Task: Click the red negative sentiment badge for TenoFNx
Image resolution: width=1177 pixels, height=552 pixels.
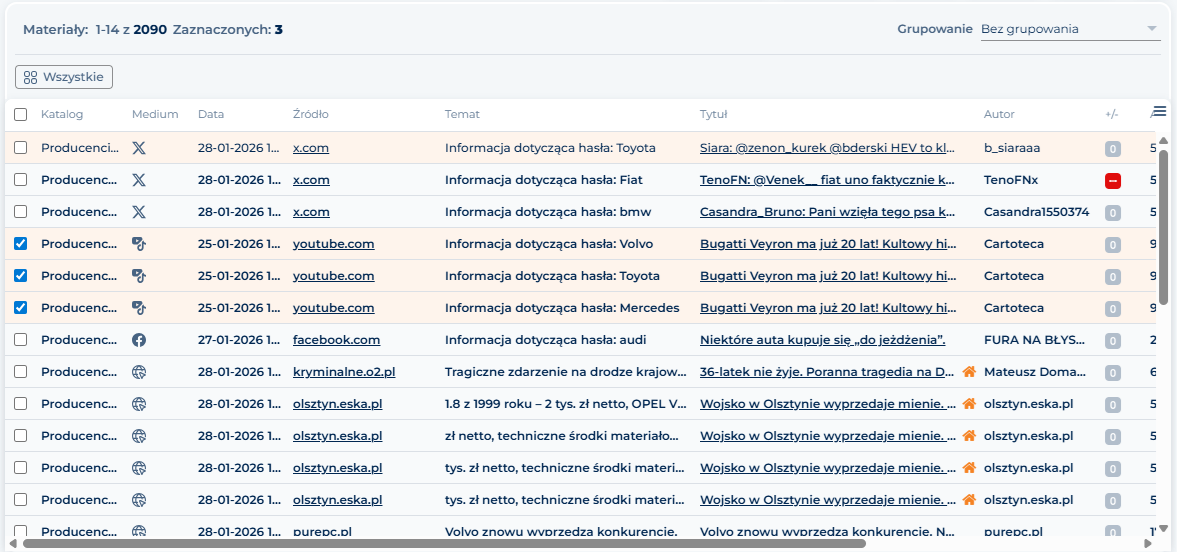Action: [x=1112, y=181]
